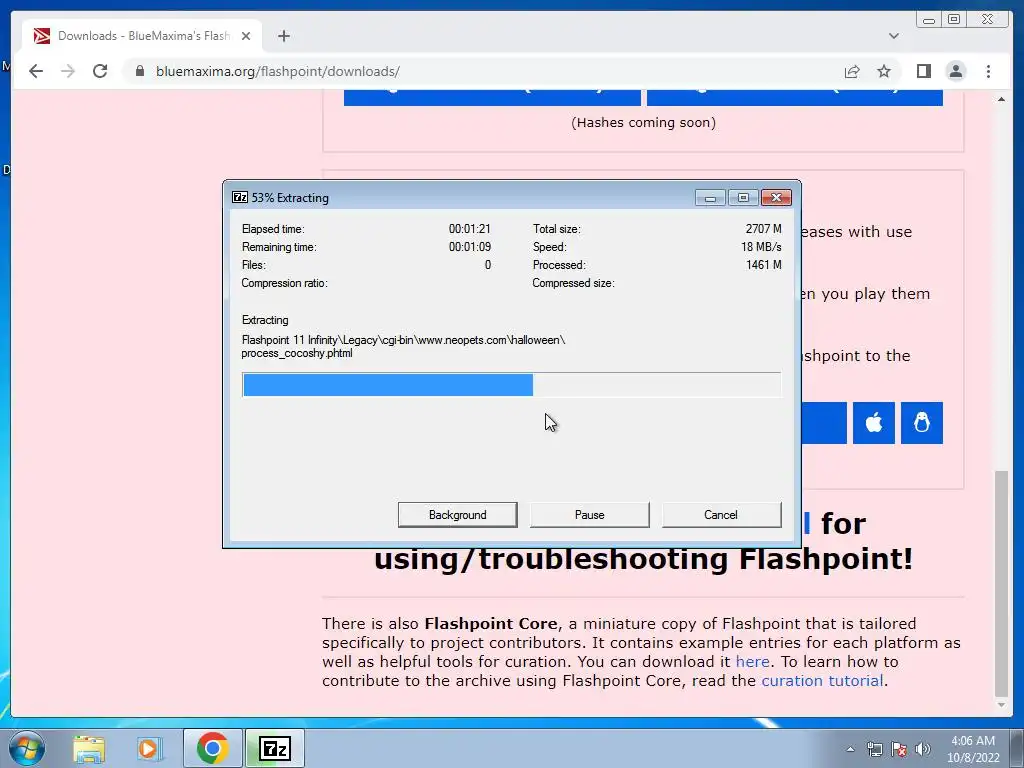Click the remaining time value 00:01:09
Viewport: 1024px width, 768px height.
click(x=470, y=247)
